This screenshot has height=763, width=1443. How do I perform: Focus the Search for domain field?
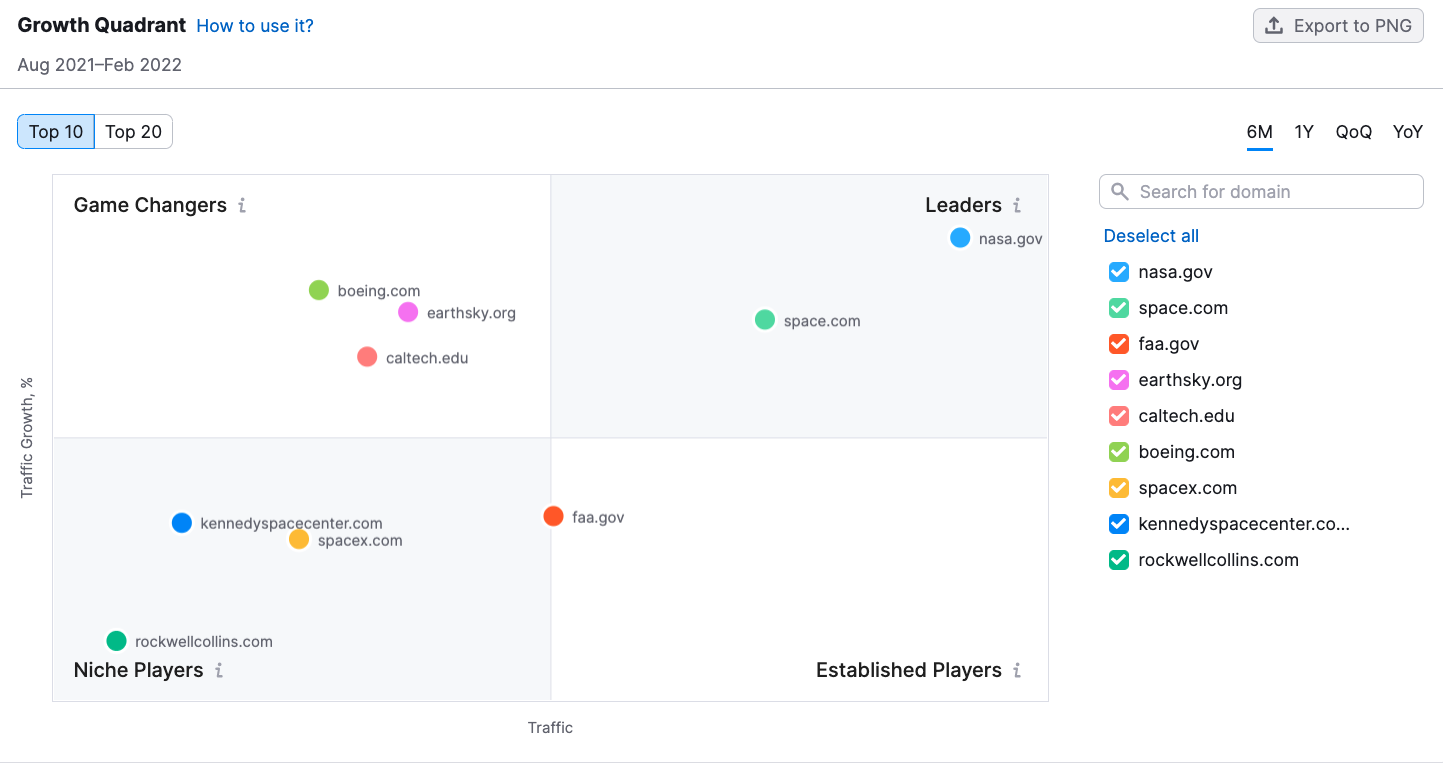click(1261, 192)
